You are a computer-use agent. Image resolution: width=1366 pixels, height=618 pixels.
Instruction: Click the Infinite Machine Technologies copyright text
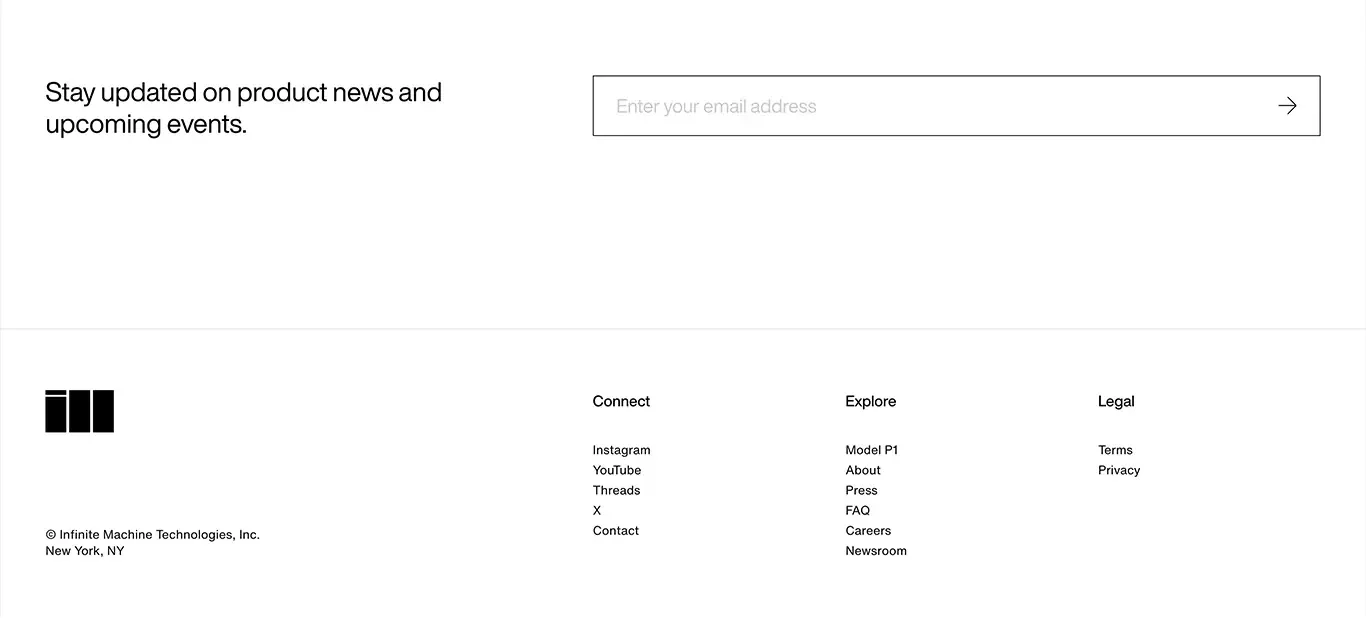tap(152, 535)
